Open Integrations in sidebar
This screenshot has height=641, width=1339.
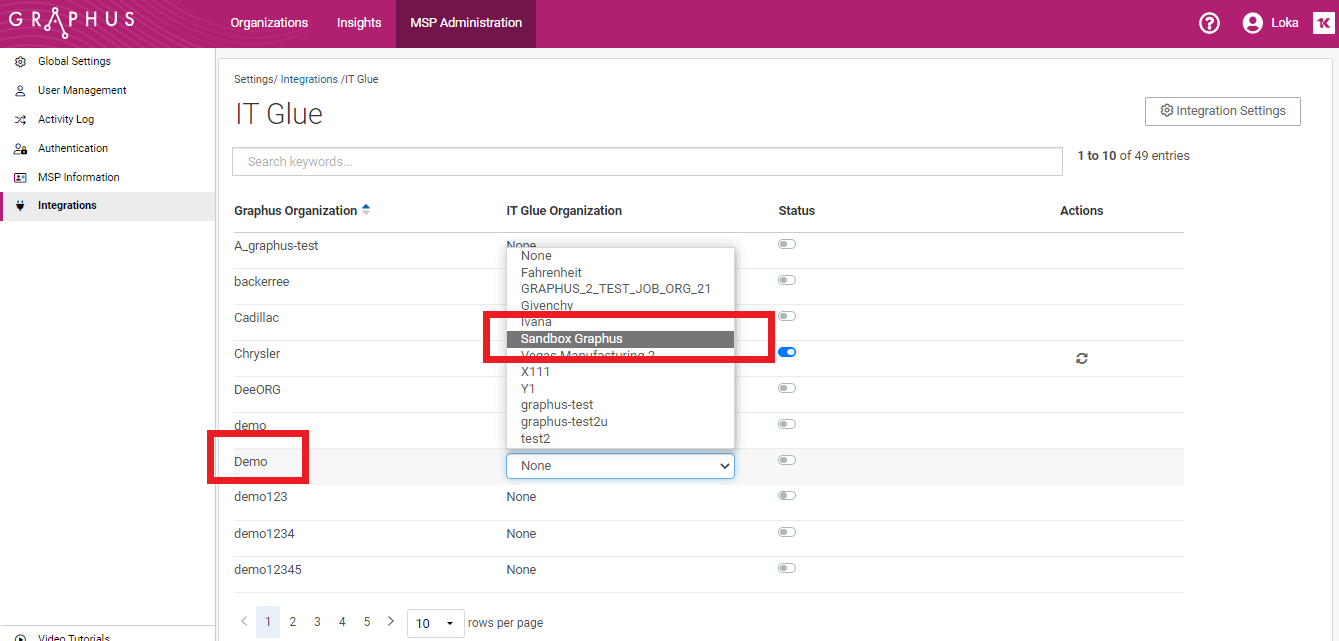point(107,206)
